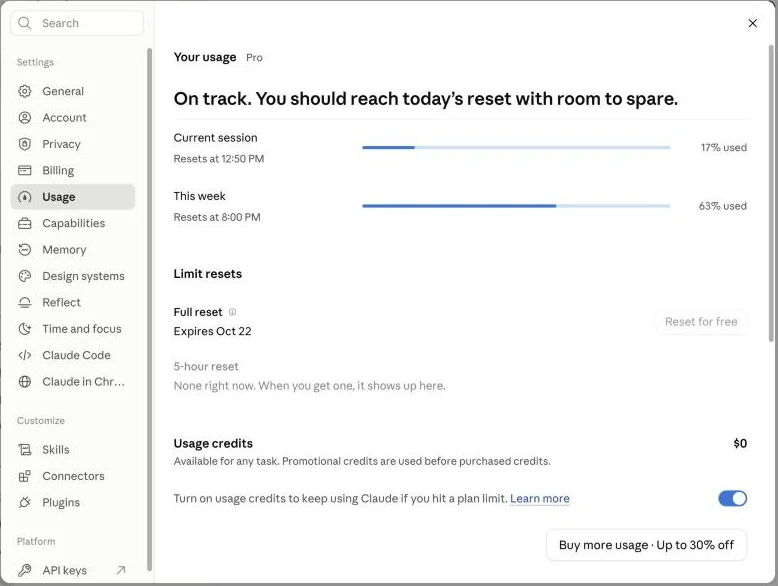This screenshot has height=586, width=778.
Task: Click the 'Platform' section label
Action: (36, 541)
